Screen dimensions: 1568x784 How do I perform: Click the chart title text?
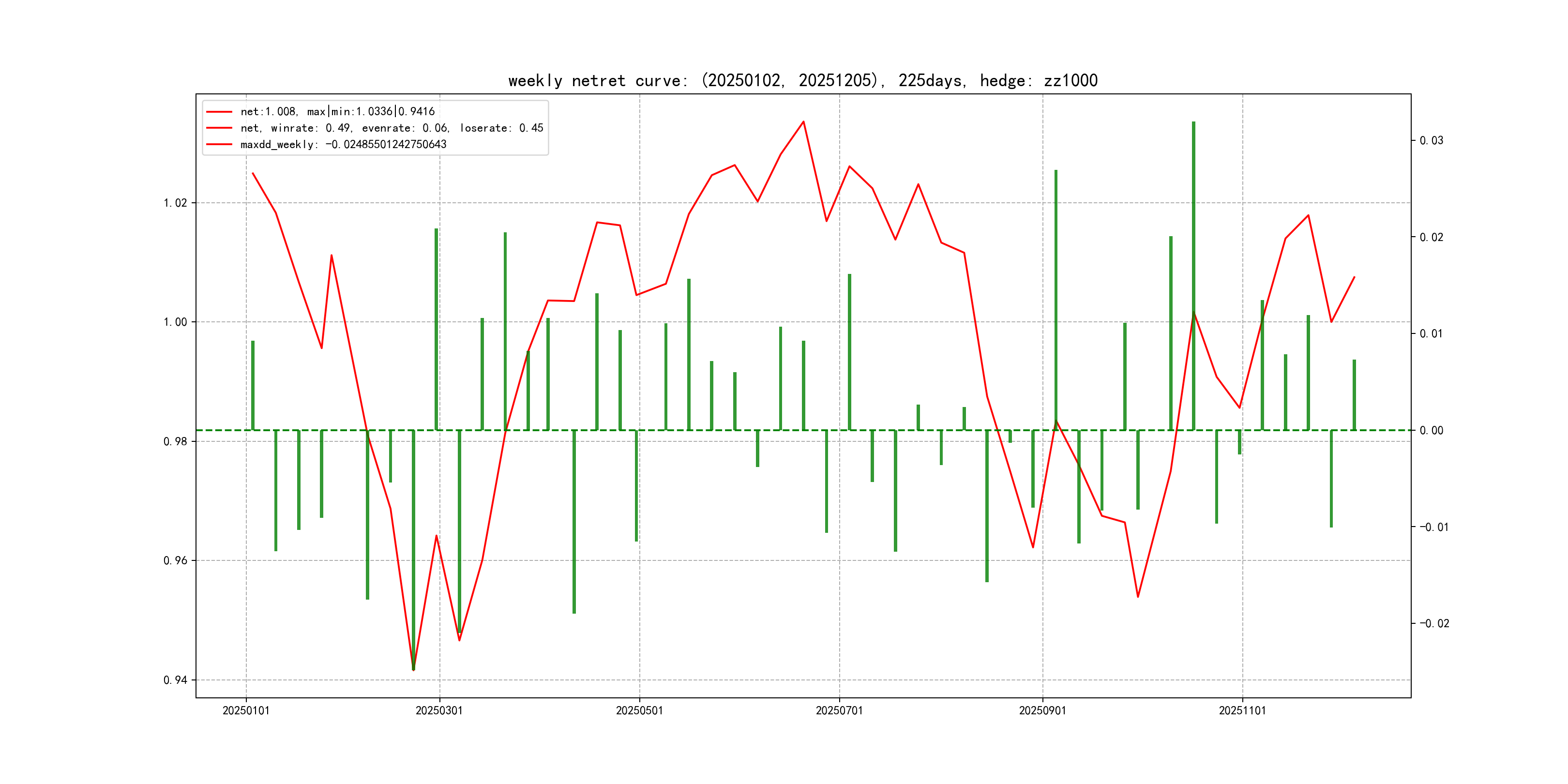coord(803,80)
